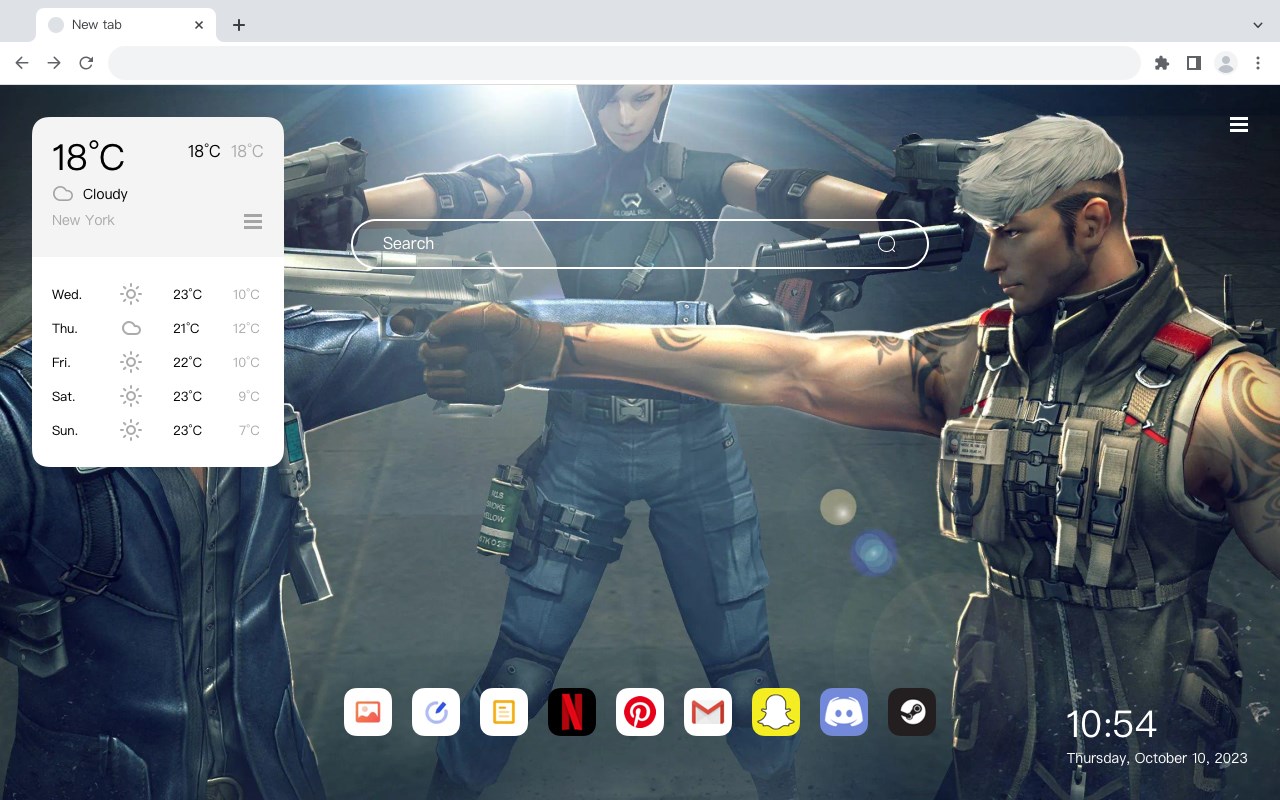Select the Sat. forecast row label
Image resolution: width=1280 pixels, height=800 pixels.
pyautogui.click(x=64, y=396)
